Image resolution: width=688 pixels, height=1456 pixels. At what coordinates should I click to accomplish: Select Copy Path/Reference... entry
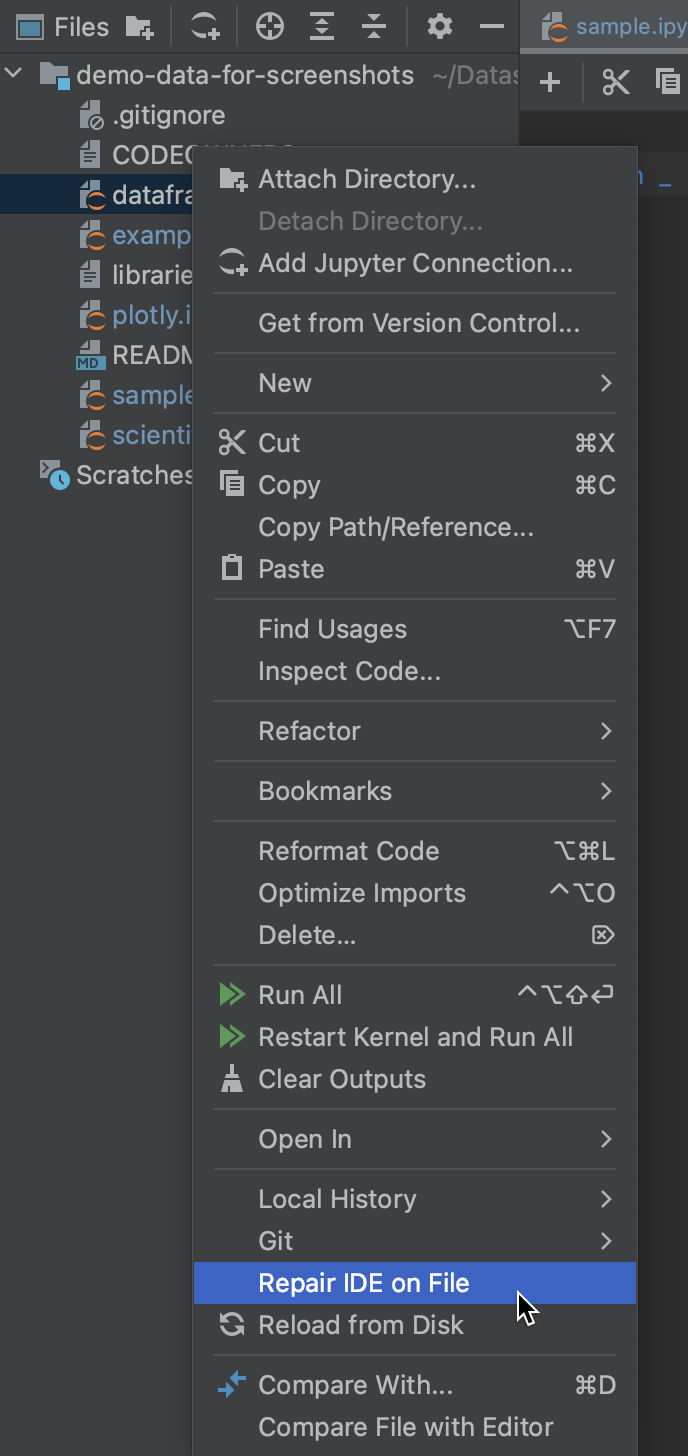tap(415, 527)
